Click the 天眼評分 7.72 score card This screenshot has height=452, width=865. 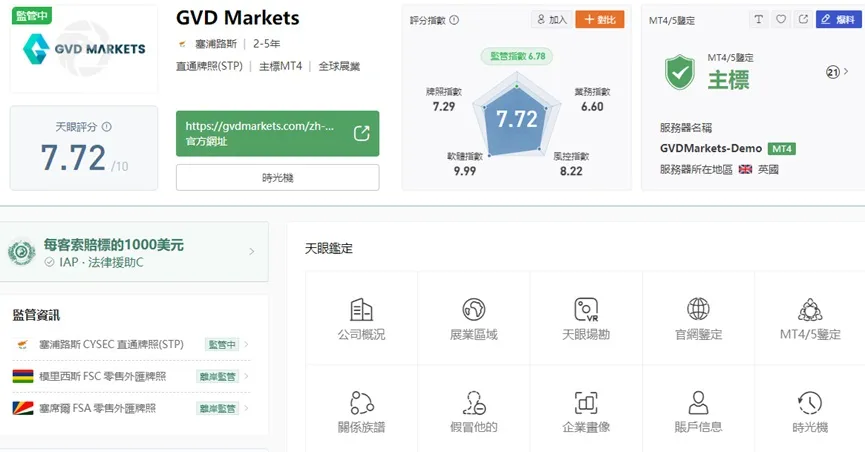pyautogui.click(x=84, y=148)
